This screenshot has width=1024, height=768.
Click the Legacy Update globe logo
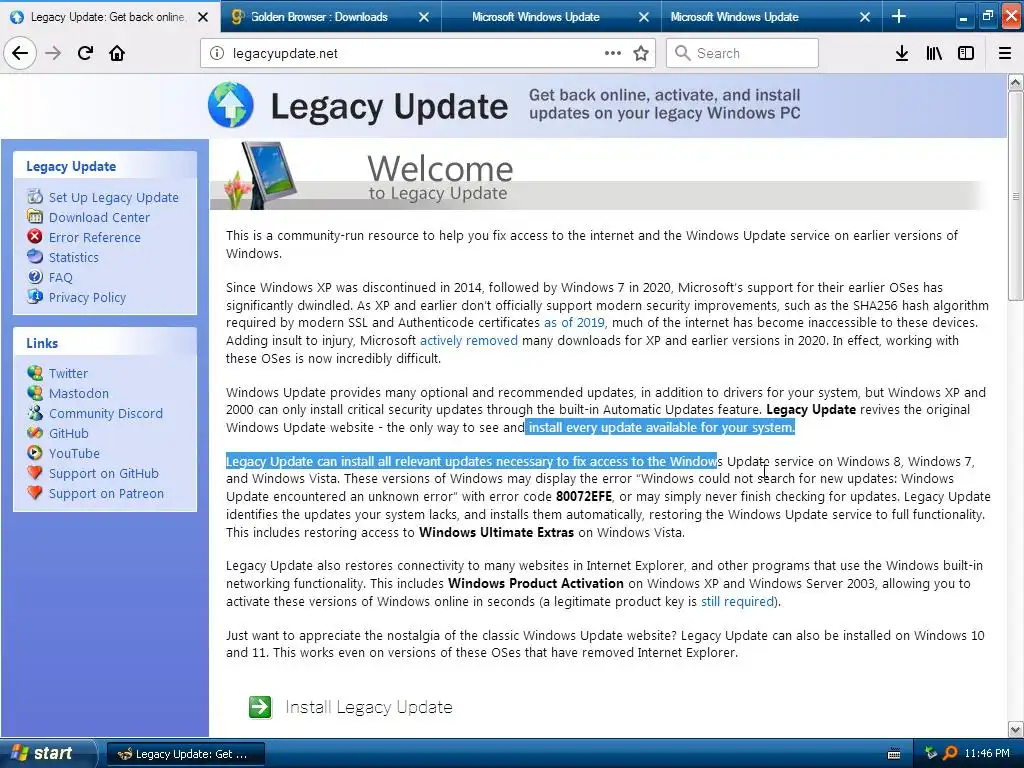[231, 104]
